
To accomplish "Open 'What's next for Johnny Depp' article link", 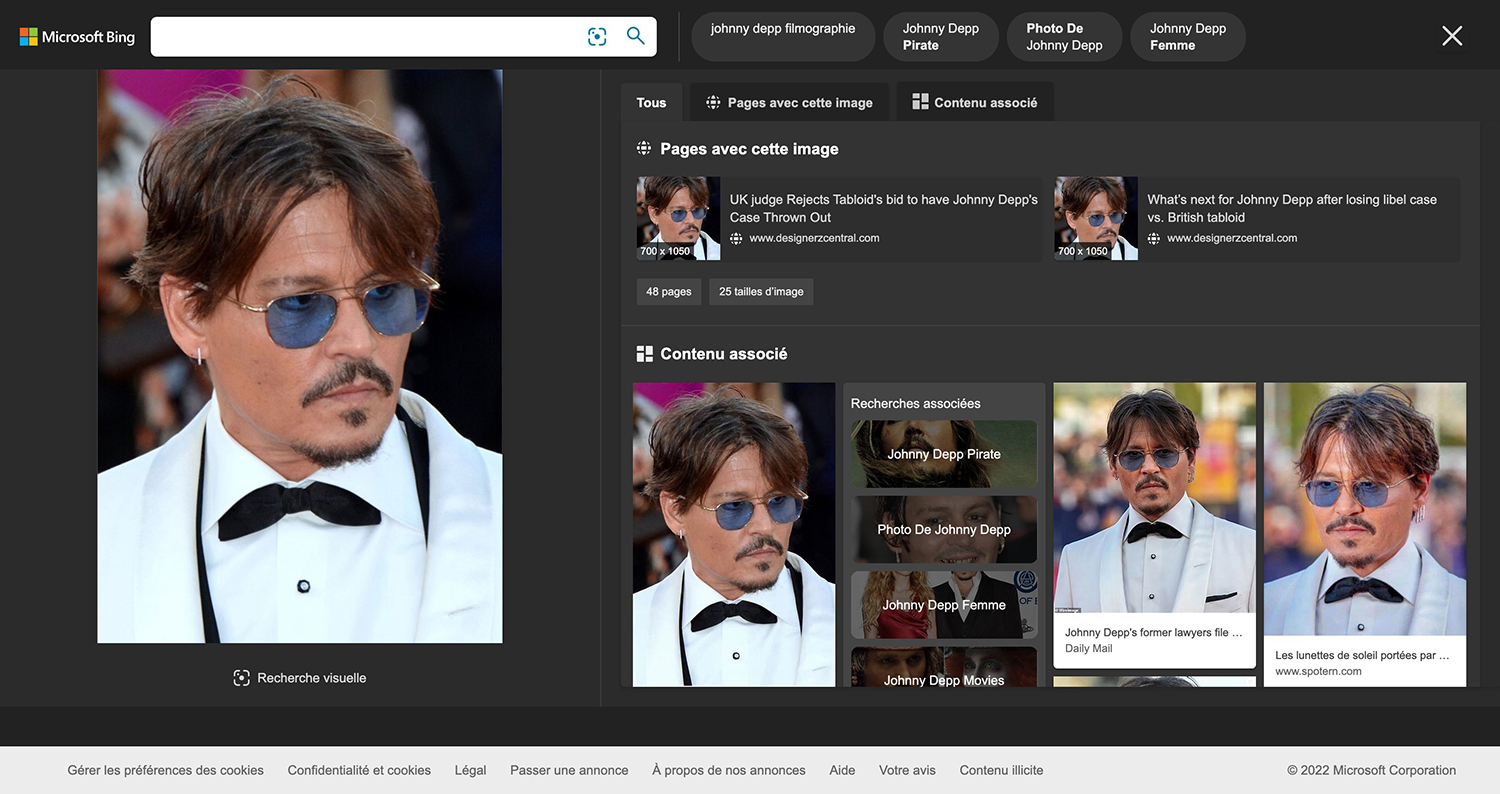I will [1292, 208].
